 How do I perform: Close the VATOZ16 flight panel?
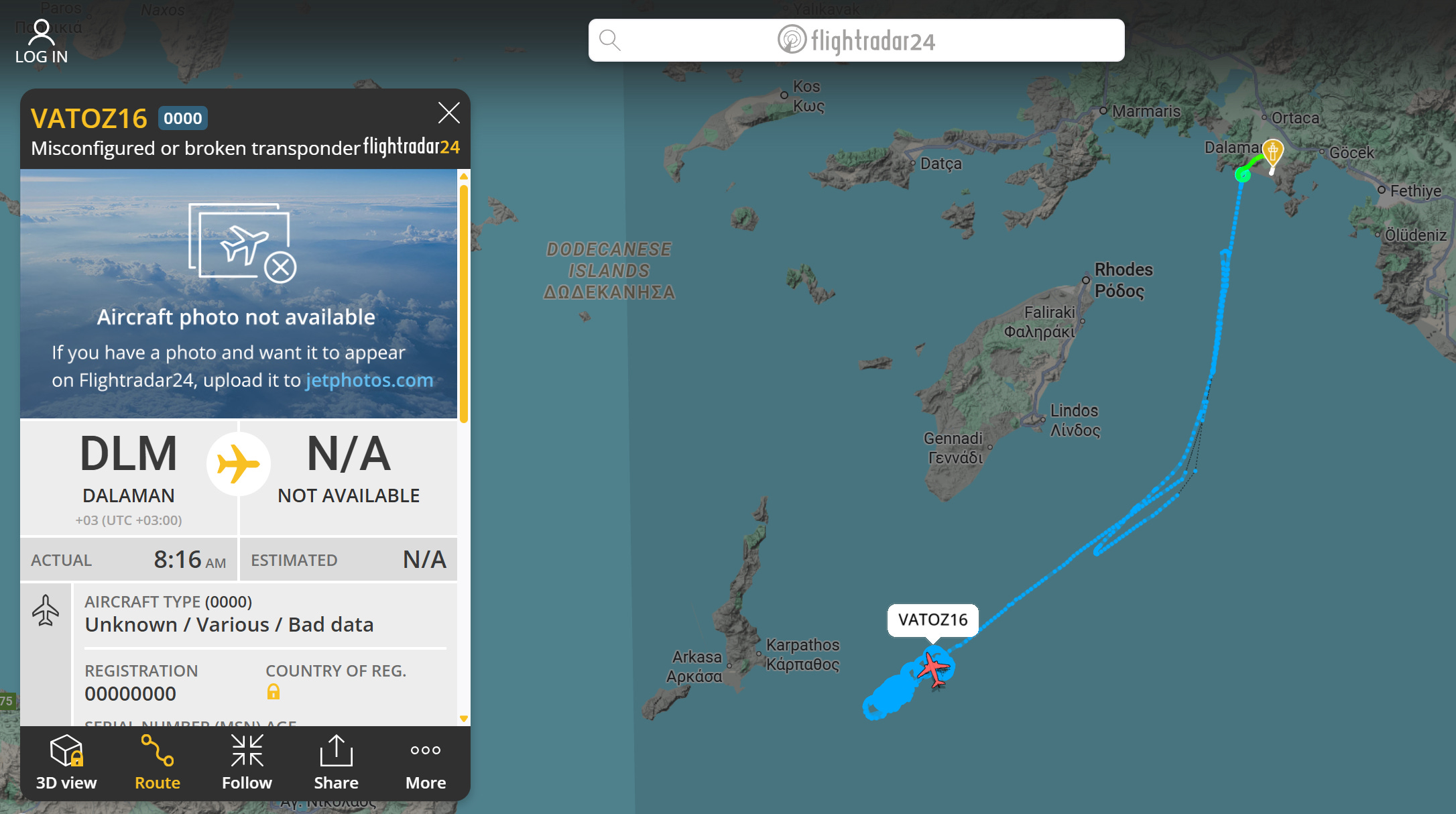click(448, 113)
